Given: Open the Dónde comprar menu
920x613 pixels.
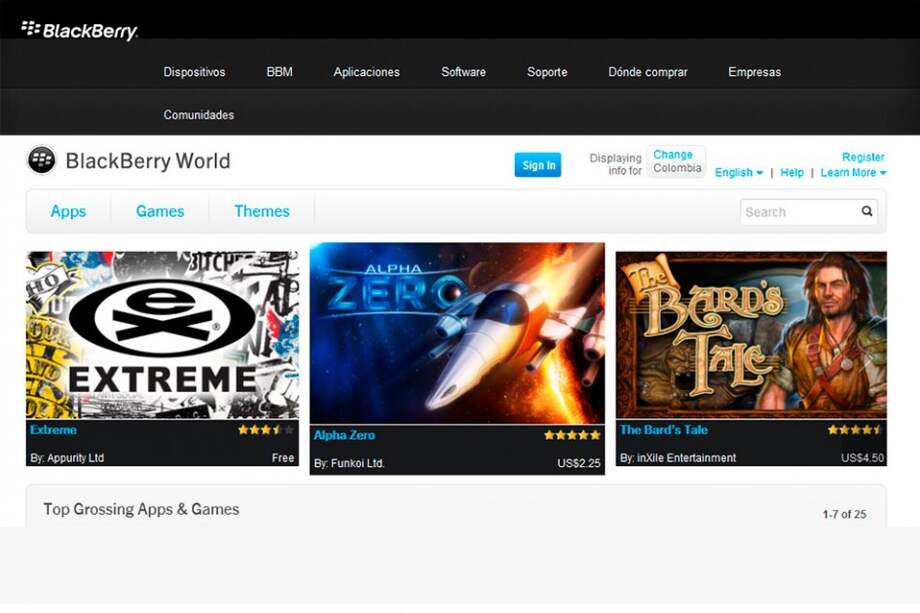Looking at the screenshot, I should click(x=647, y=72).
